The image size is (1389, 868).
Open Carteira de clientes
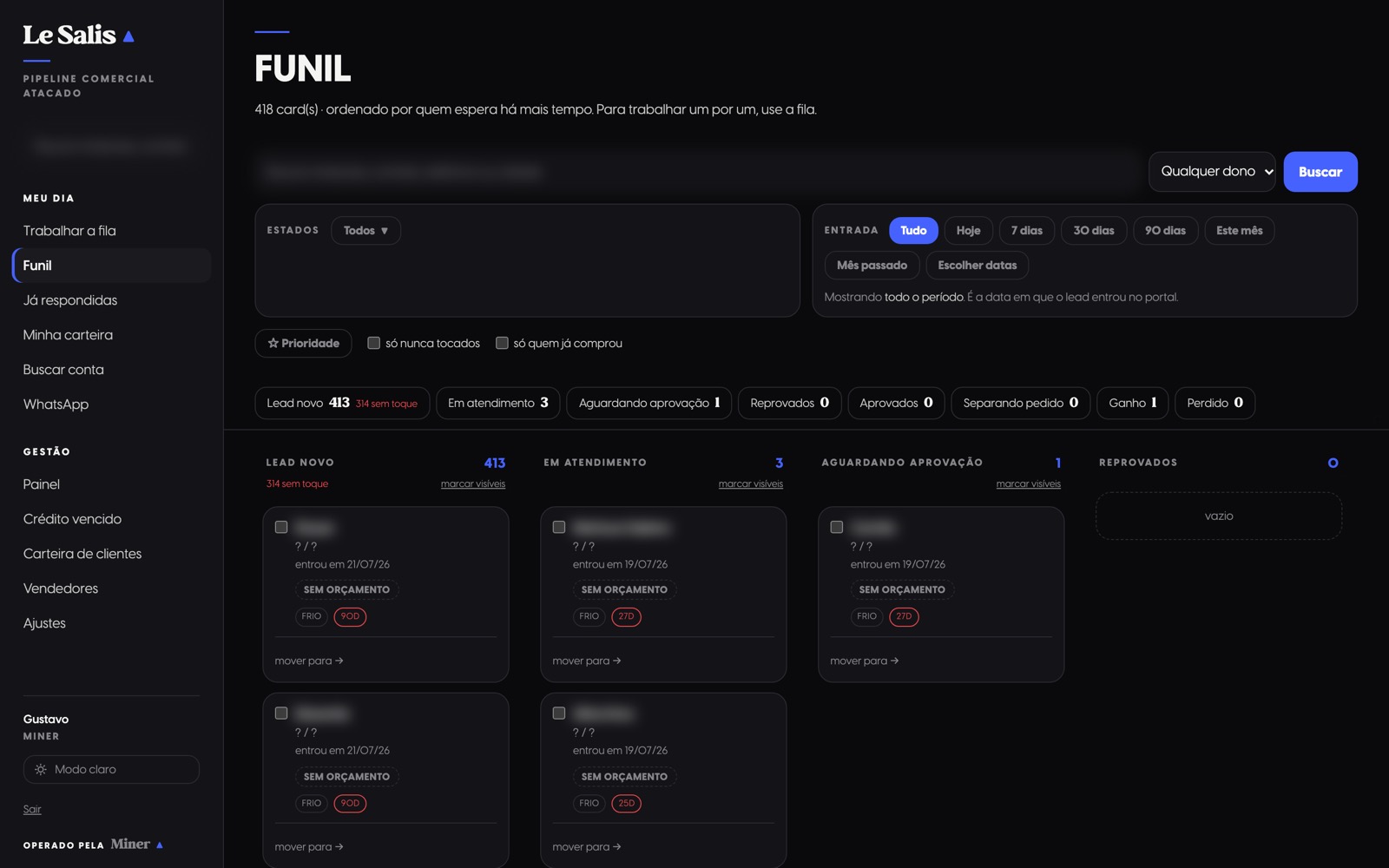[x=111, y=554]
